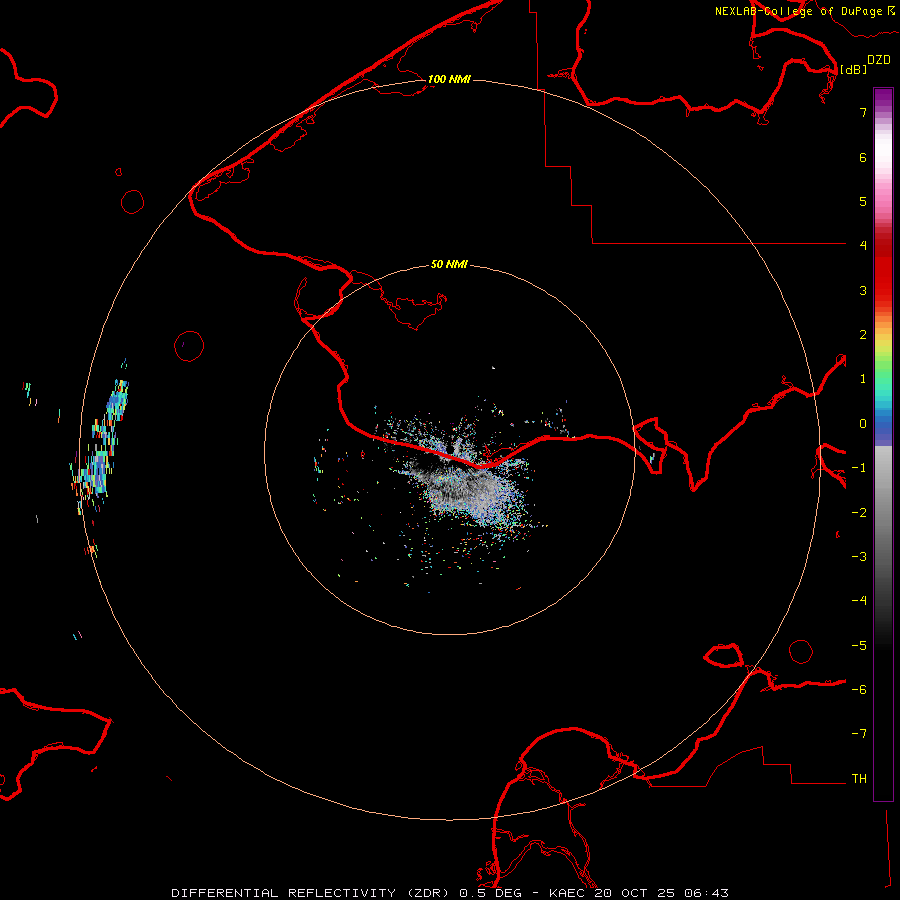Viewport: 900px width, 900px height.
Task: Click the 0 value on the color scale
Action: pos(863,424)
